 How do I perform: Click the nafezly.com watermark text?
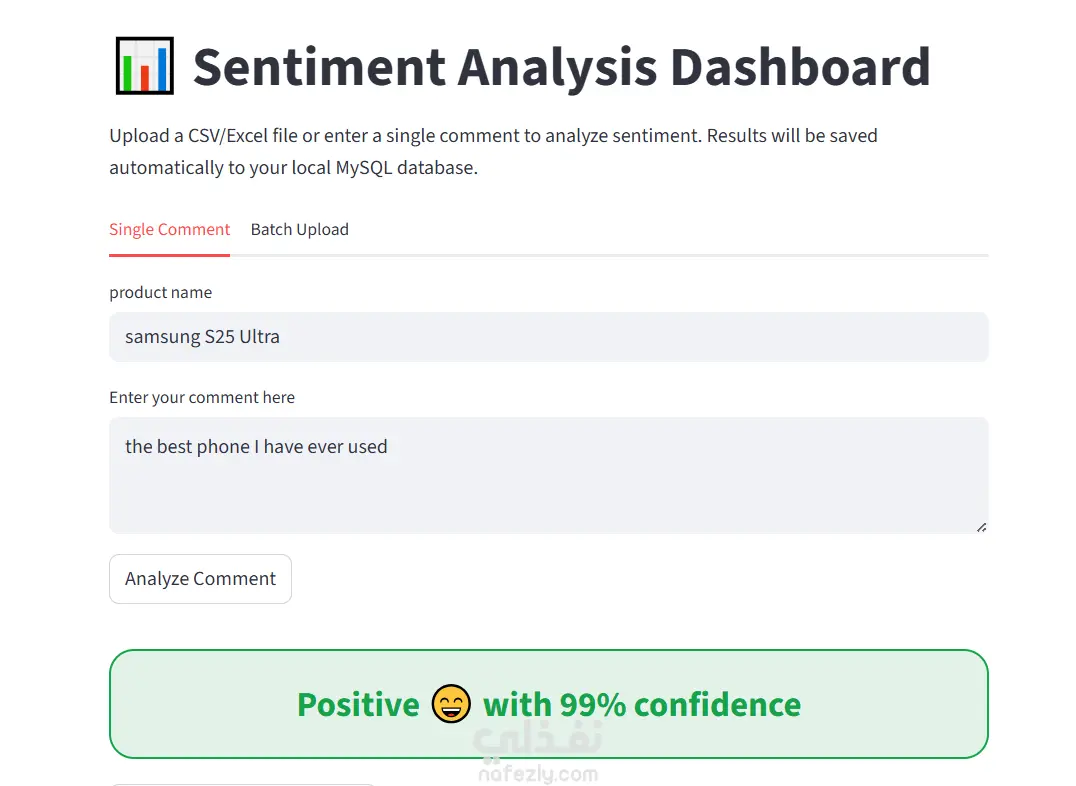click(537, 774)
